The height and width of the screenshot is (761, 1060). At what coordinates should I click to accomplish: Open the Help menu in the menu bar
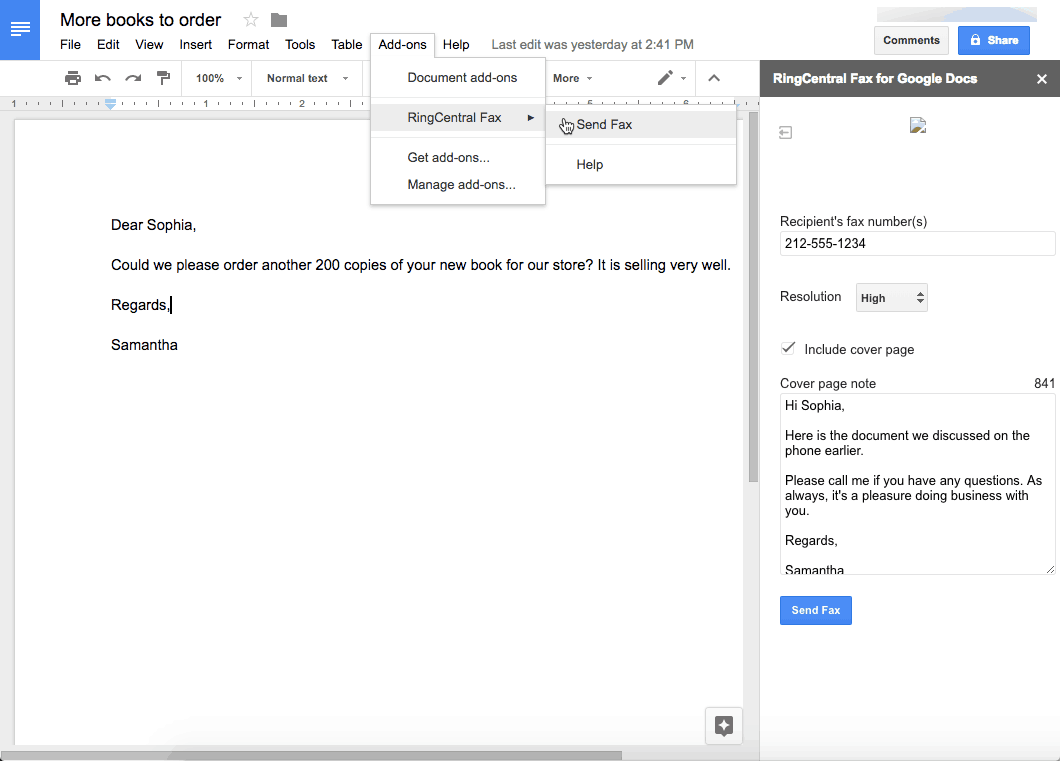pyautogui.click(x=456, y=45)
